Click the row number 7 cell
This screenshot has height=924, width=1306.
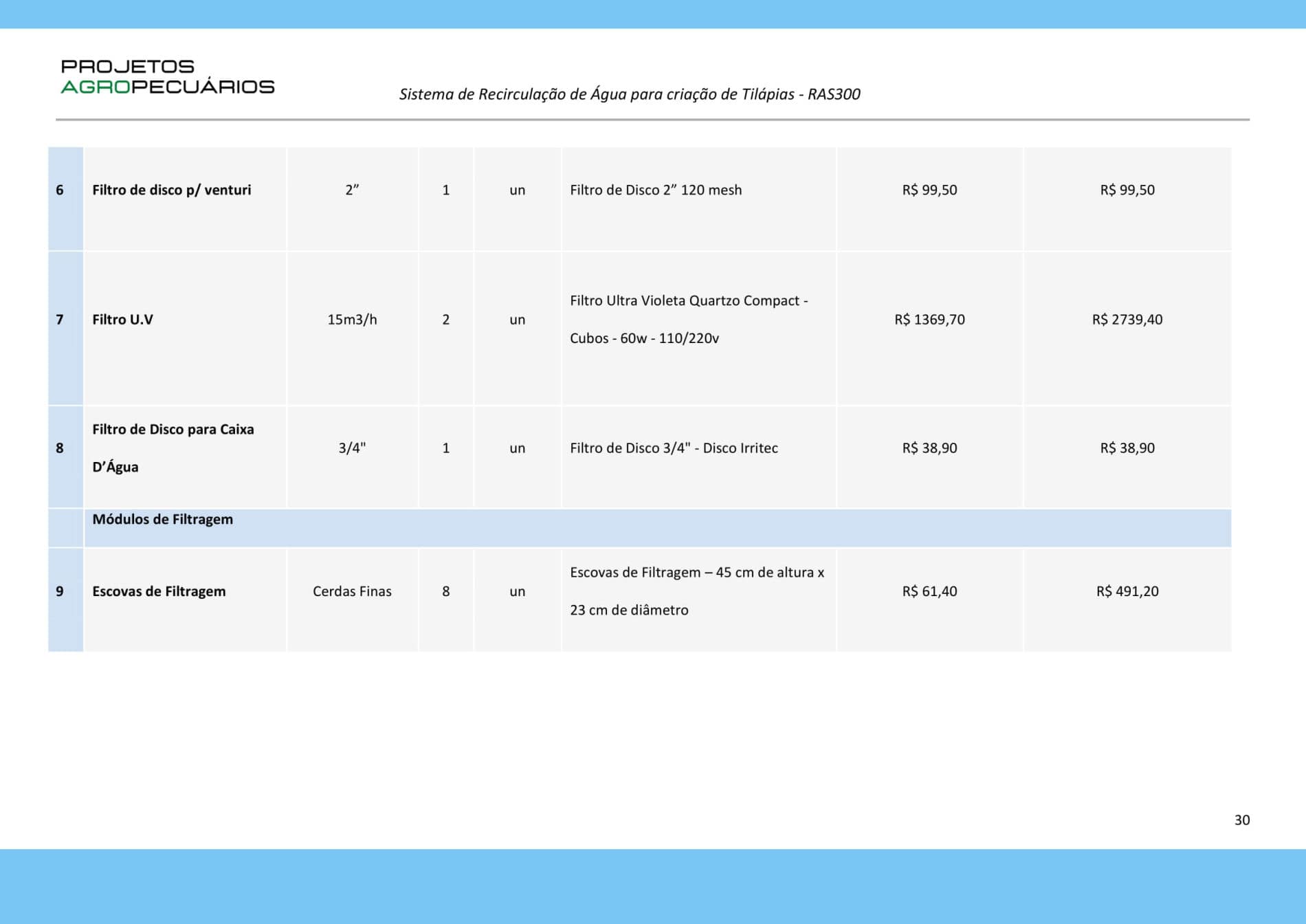[x=60, y=319]
